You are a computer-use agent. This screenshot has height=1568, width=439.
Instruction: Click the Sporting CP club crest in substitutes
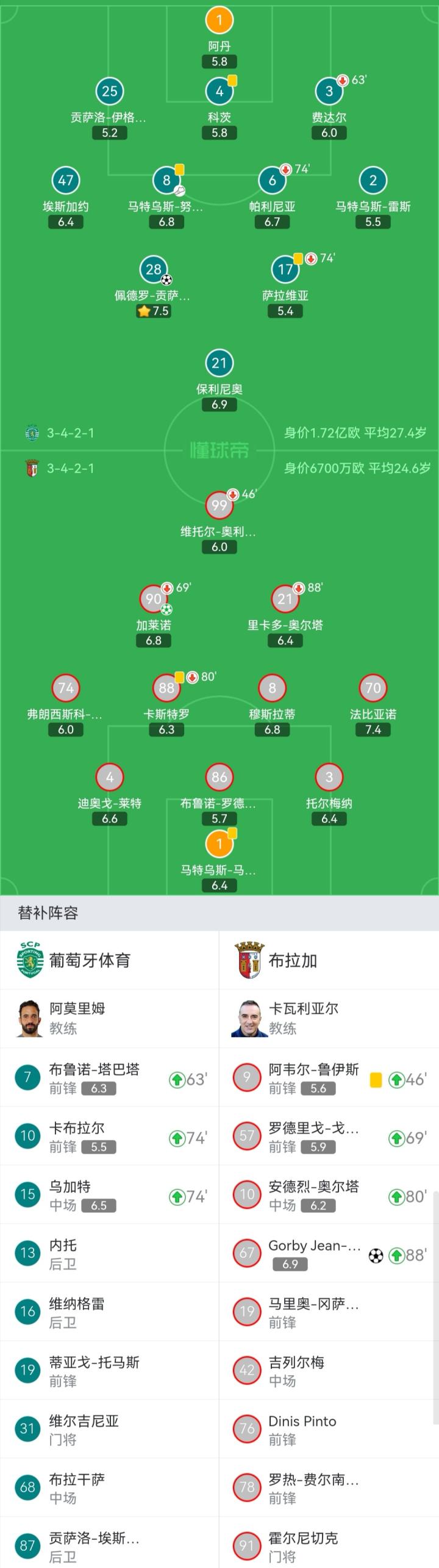(x=30, y=960)
